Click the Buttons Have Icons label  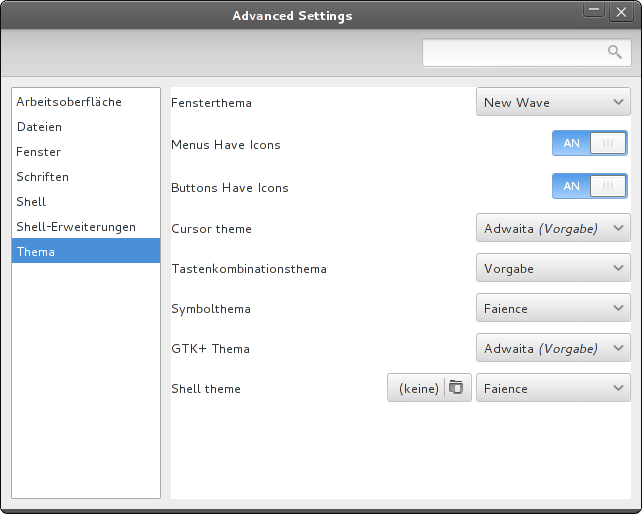point(230,188)
